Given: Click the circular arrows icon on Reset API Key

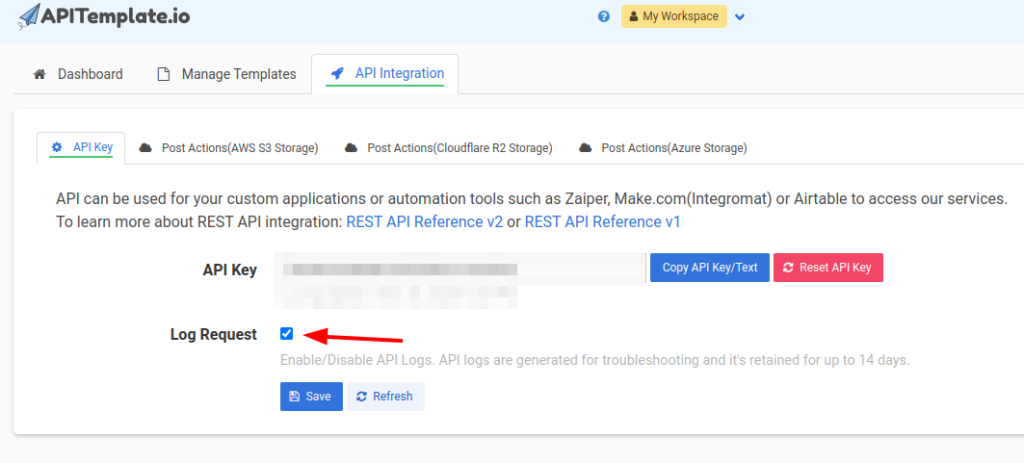Looking at the screenshot, I should (x=788, y=268).
